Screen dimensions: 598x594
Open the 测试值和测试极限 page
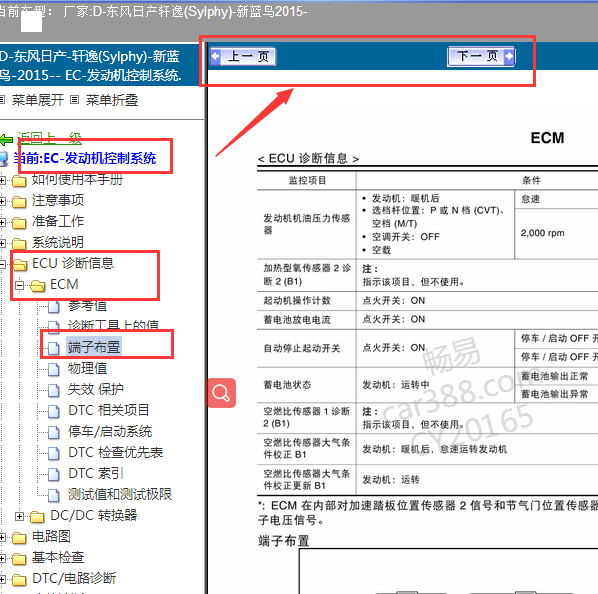pos(120,494)
